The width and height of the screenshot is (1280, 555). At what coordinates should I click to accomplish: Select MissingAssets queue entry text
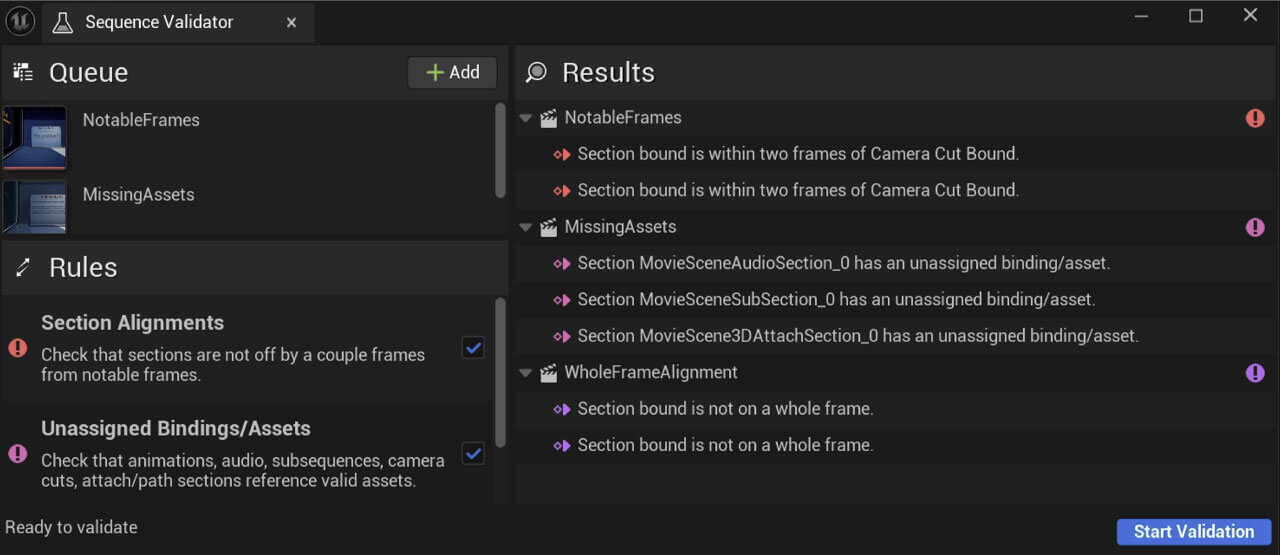pos(138,195)
